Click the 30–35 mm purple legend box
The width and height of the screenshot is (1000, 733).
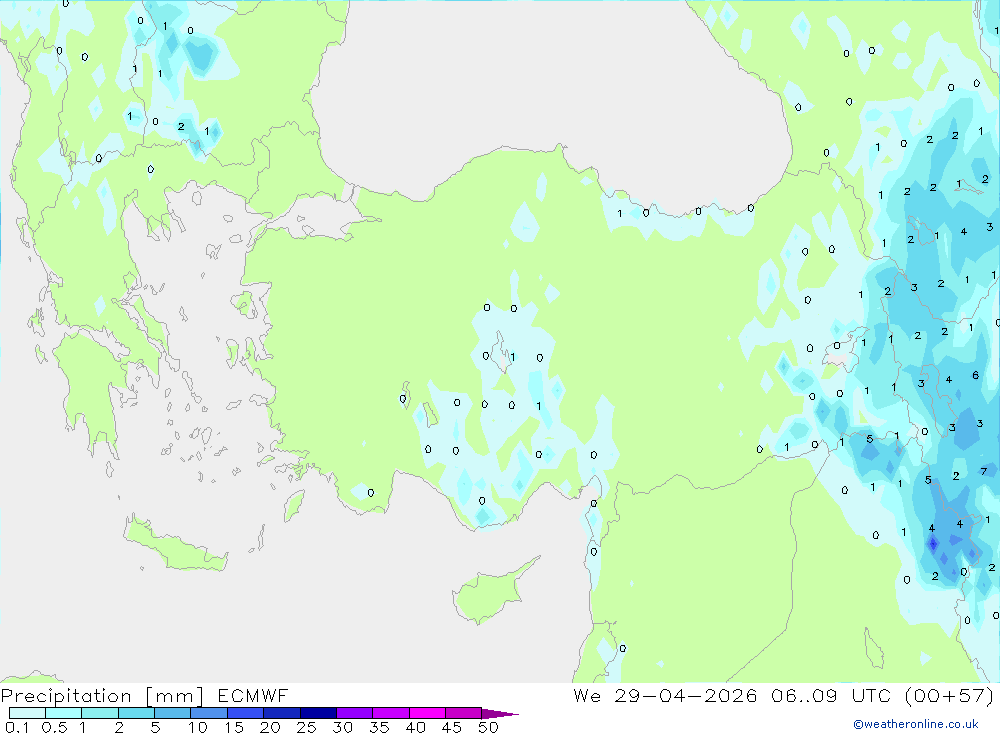pyautogui.click(x=354, y=713)
